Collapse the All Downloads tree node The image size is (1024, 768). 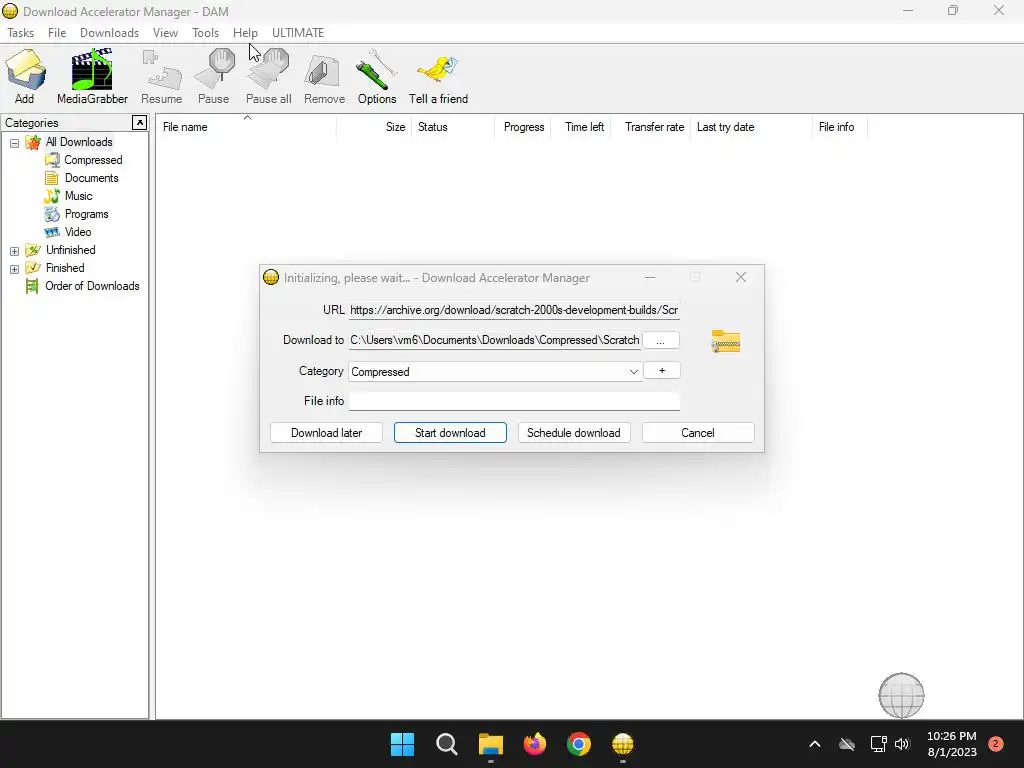point(14,143)
